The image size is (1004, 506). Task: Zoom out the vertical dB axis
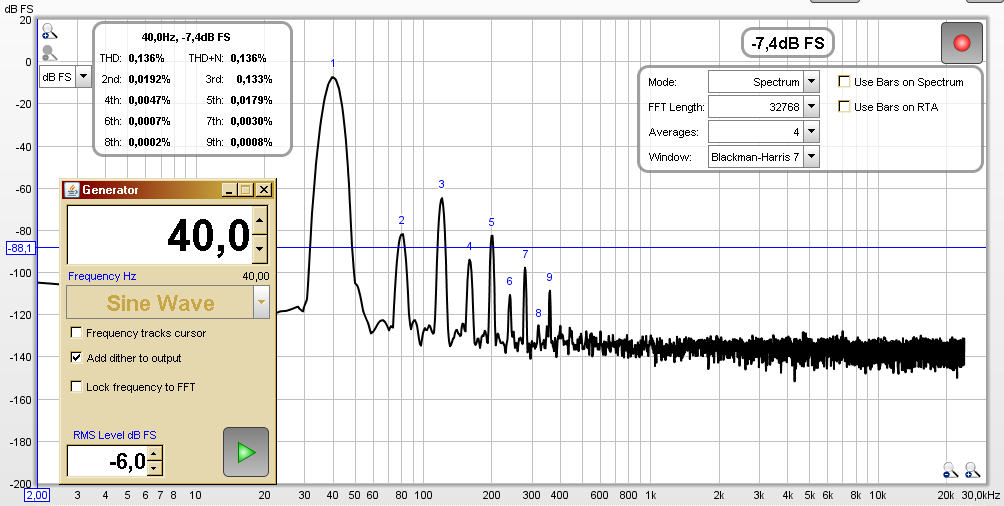point(48,53)
